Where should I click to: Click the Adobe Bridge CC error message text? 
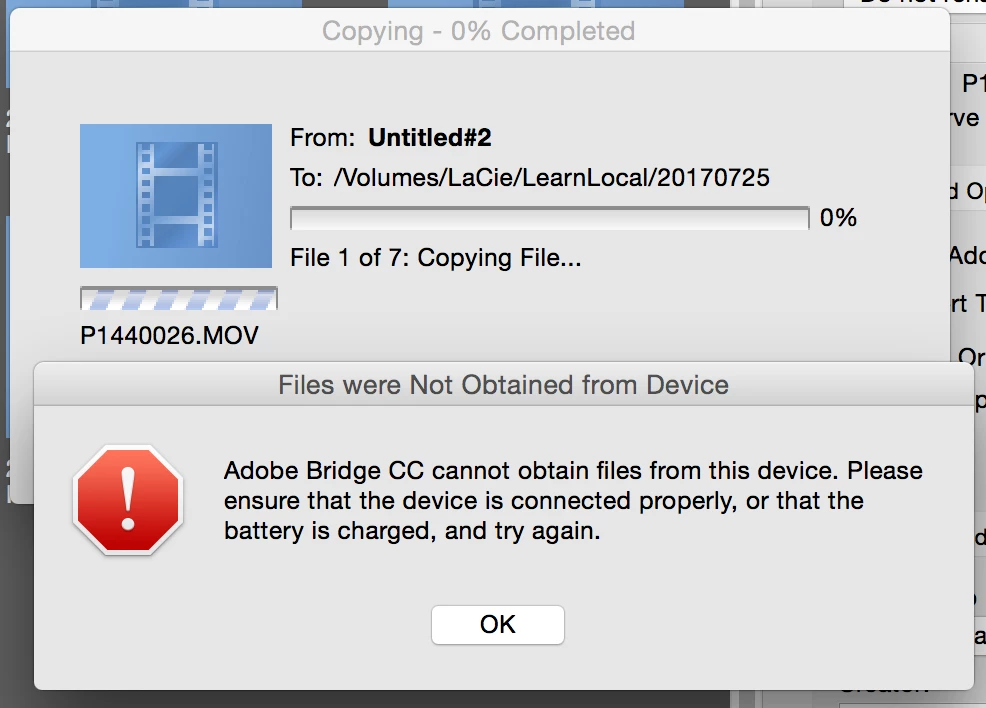point(573,501)
